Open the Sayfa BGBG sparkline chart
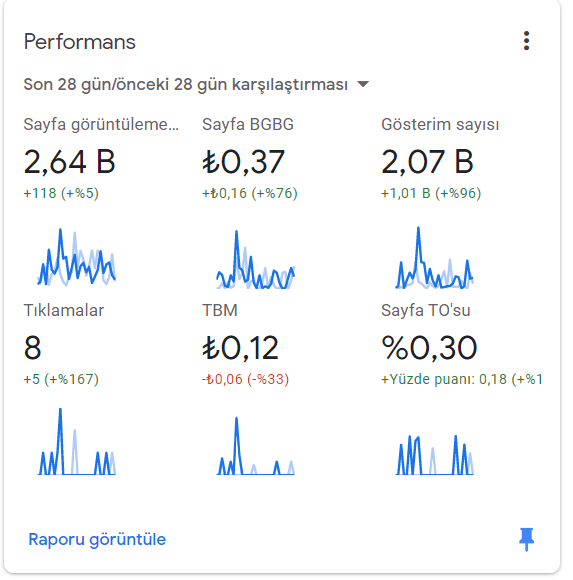The image size is (573, 580). [x=255, y=260]
